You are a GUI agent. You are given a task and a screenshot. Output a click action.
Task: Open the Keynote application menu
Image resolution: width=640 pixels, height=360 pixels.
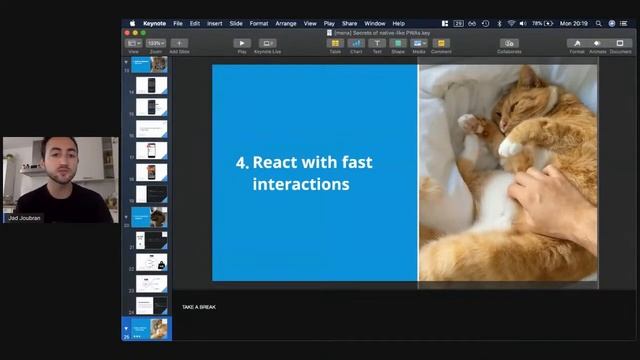[154, 24]
